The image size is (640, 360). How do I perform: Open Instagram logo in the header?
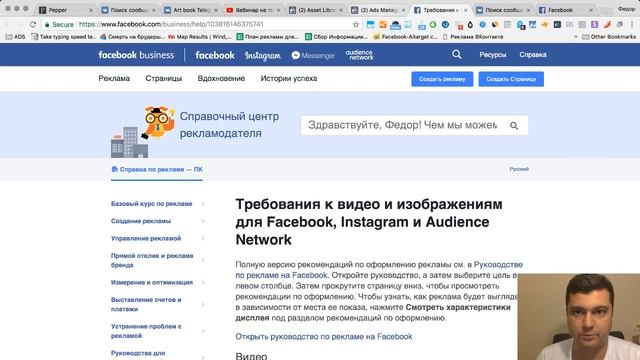coord(262,56)
